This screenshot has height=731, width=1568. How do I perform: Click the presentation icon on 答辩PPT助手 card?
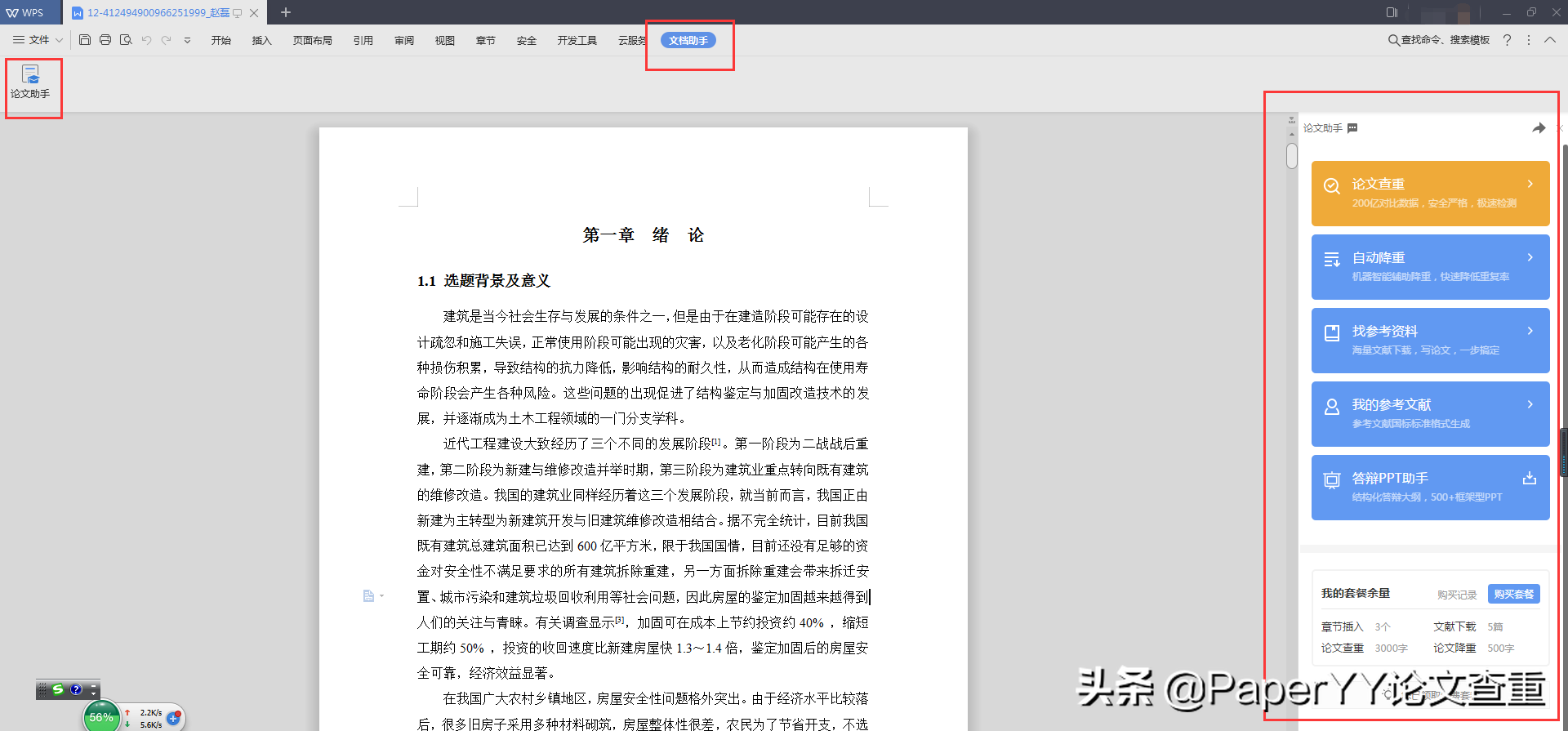pos(1332,480)
